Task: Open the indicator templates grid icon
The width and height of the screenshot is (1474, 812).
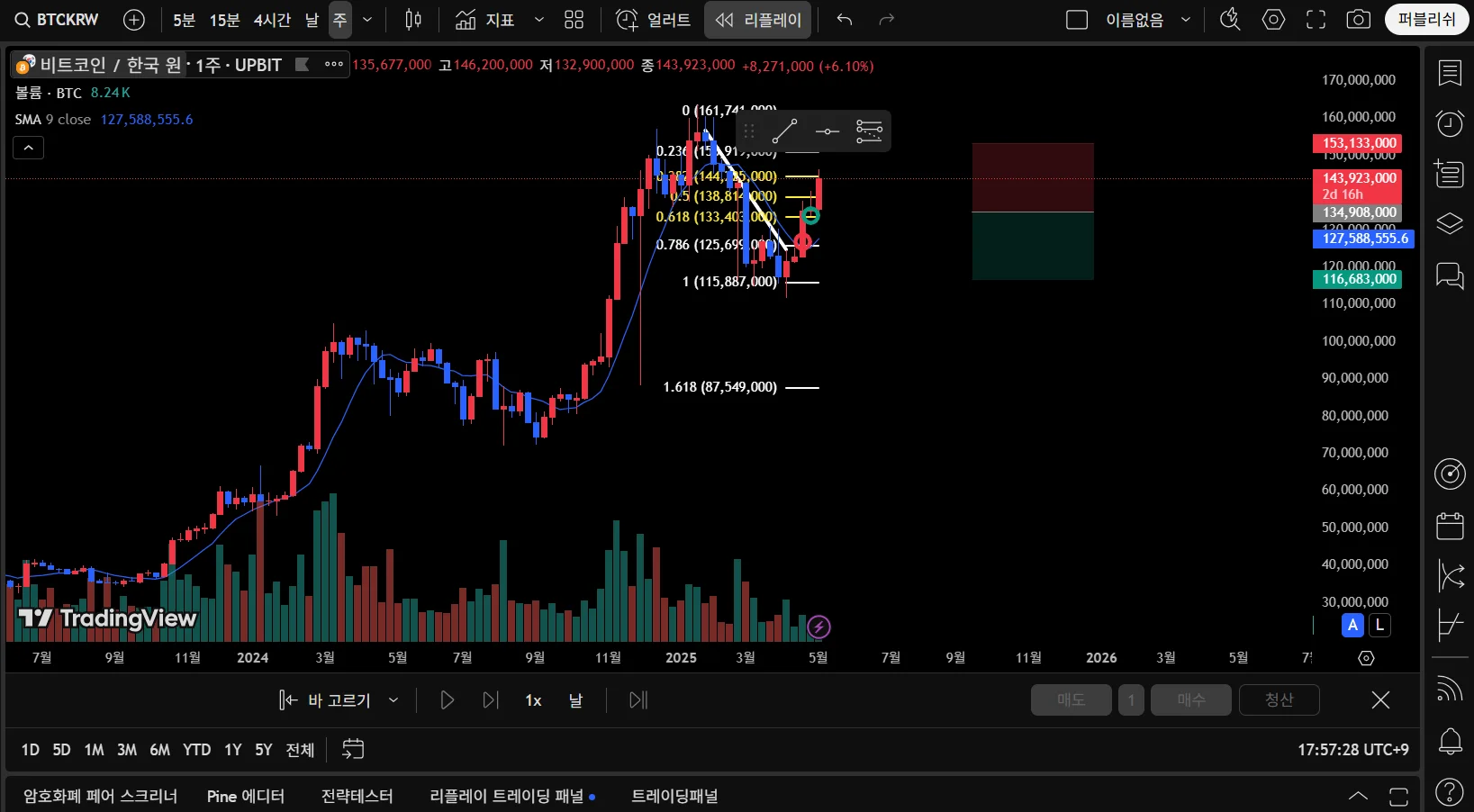Action: click(x=574, y=20)
